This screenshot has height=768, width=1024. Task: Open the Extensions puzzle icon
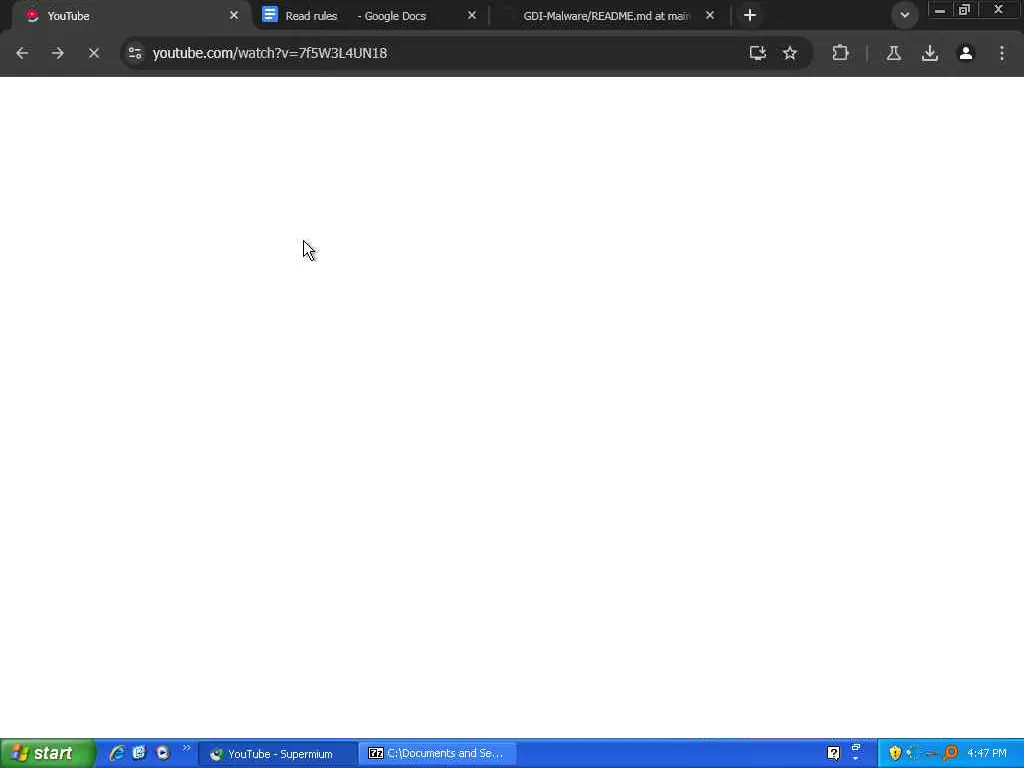(840, 53)
